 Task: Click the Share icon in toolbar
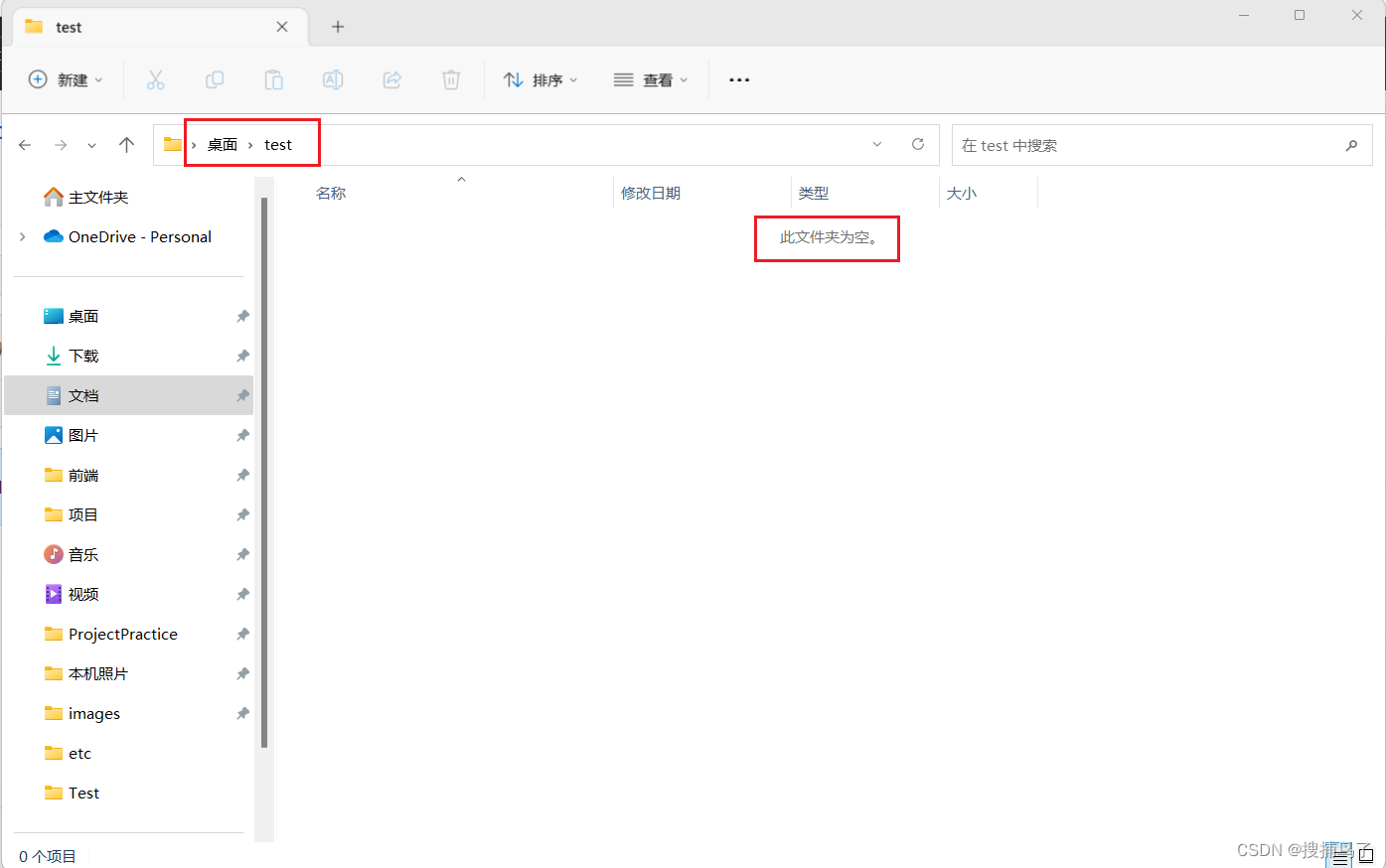tap(392, 79)
